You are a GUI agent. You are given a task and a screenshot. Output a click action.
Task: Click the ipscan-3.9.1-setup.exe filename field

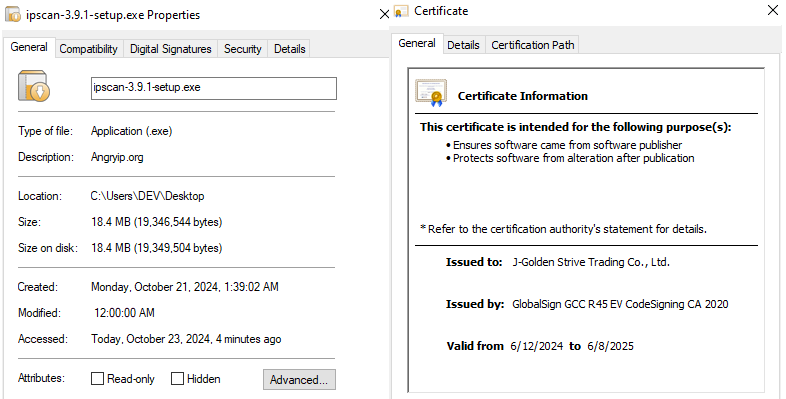click(x=214, y=88)
